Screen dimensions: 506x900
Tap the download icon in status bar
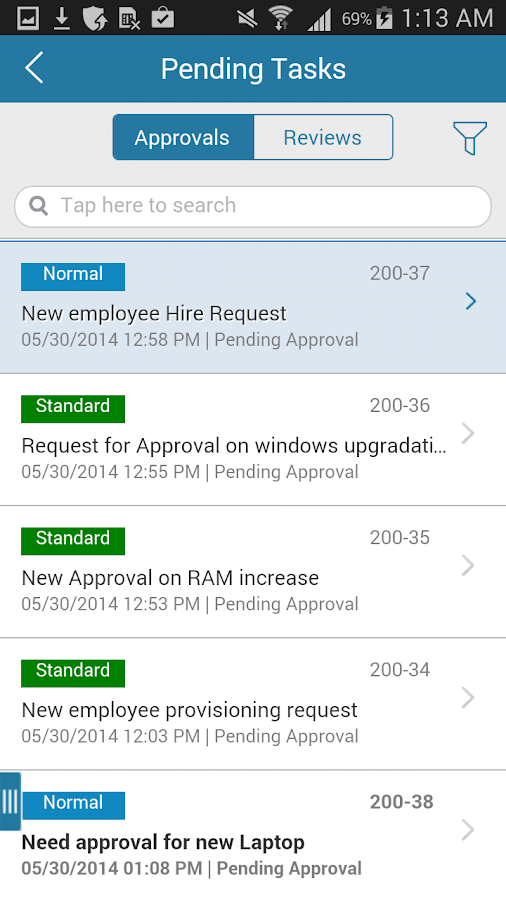61,19
